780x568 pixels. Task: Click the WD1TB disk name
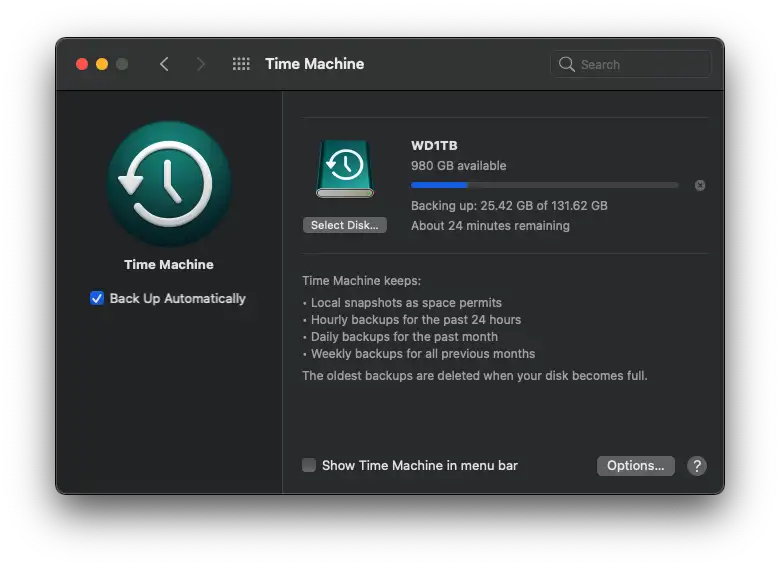point(434,146)
